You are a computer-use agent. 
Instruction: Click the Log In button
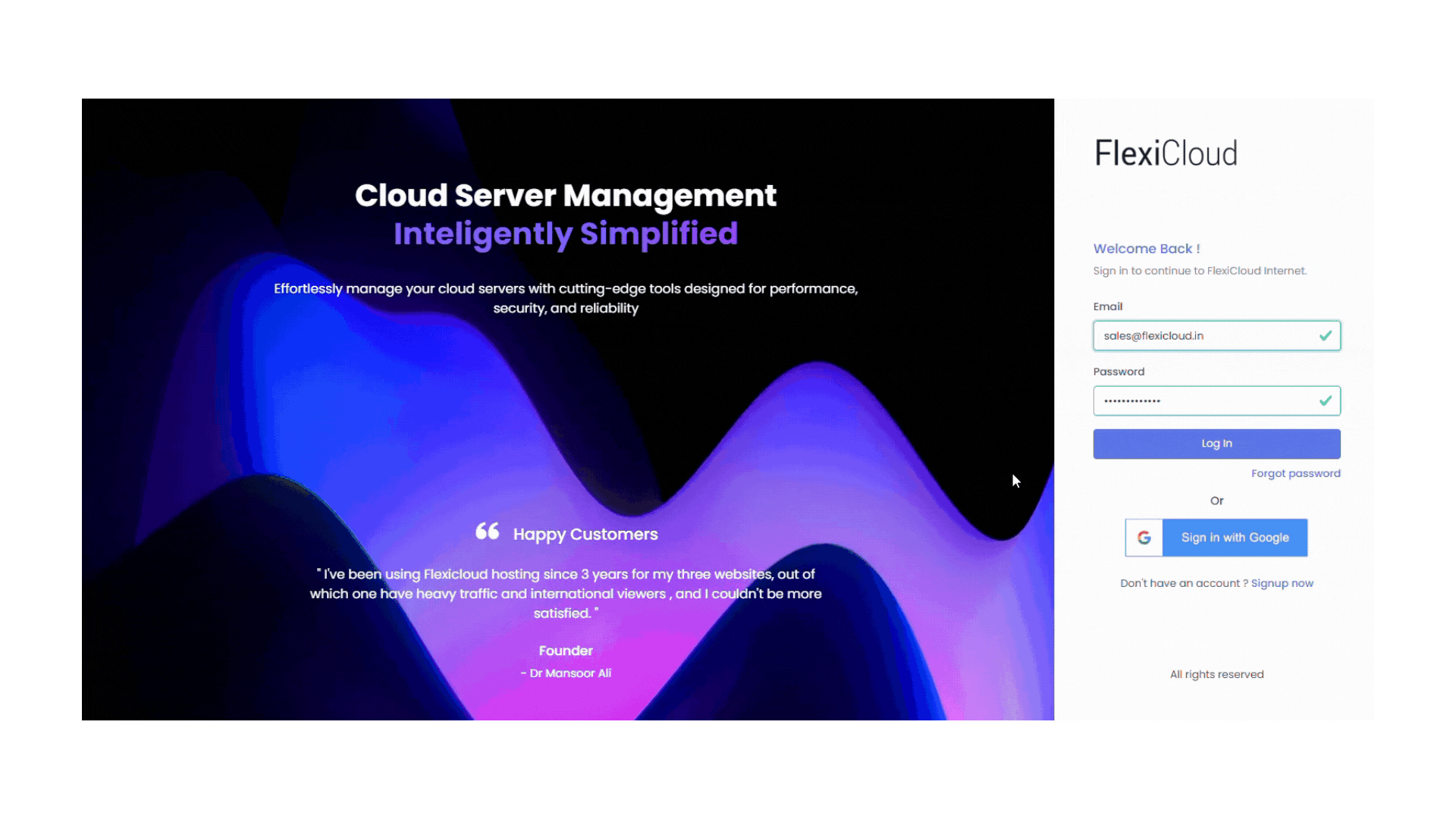tap(1216, 444)
